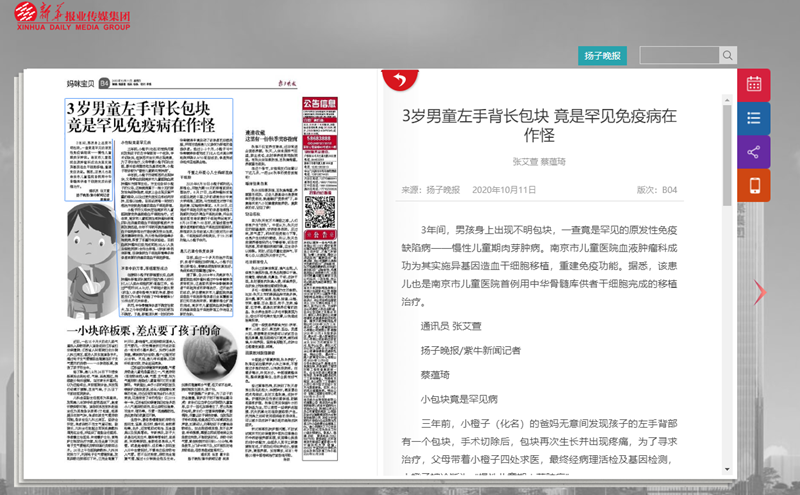
Task: Click the byline 蔡蕴琦 in article body
Action: coord(435,375)
